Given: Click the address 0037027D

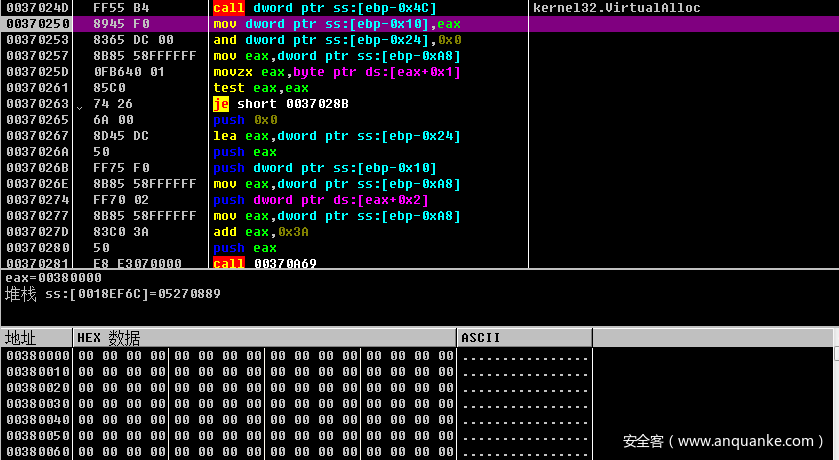Looking at the screenshot, I should pyautogui.click(x=37, y=232).
